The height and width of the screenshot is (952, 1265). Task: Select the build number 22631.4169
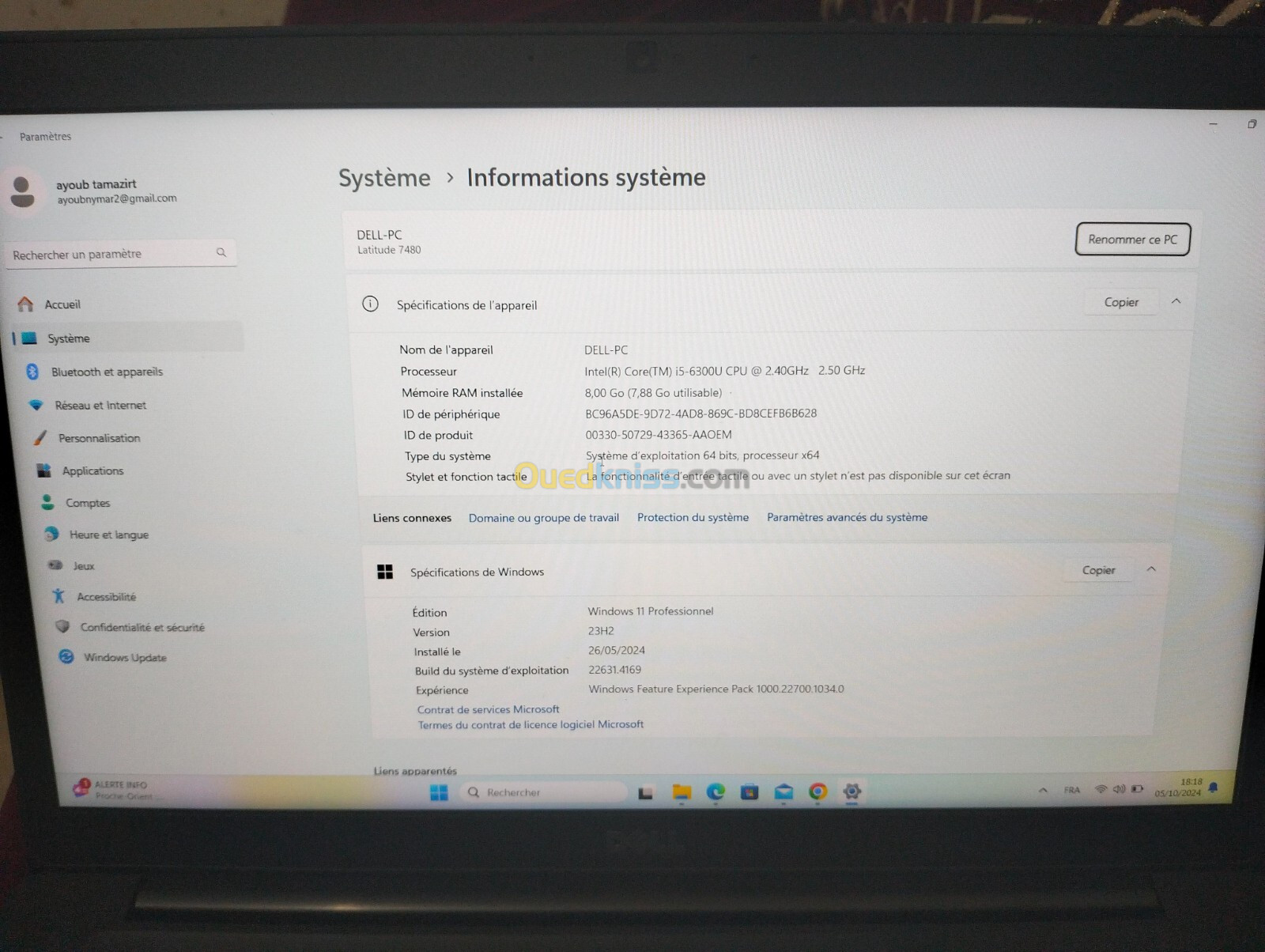click(614, 670)
